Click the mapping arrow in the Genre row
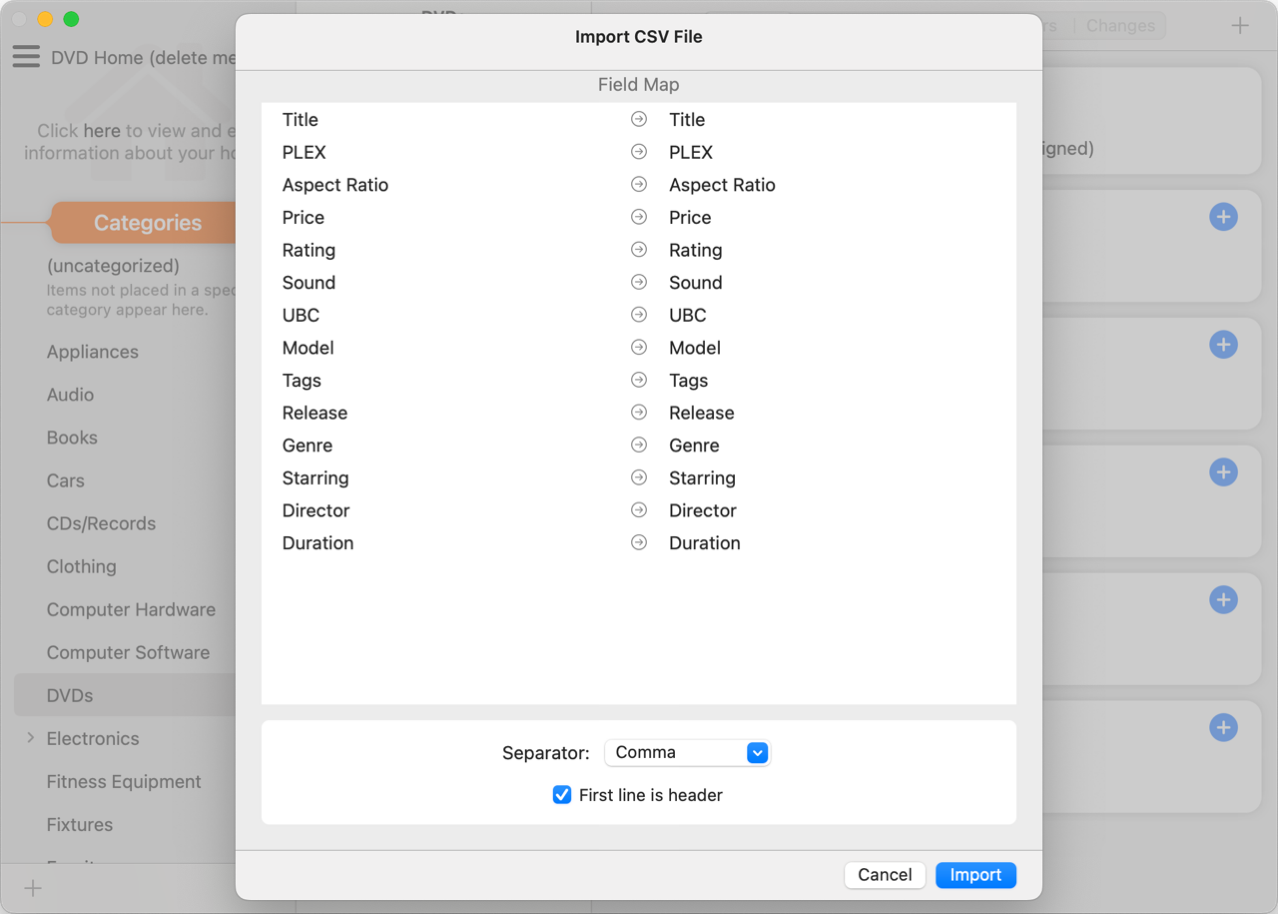This screenshot has width=1278, height=914. point(639,445)
